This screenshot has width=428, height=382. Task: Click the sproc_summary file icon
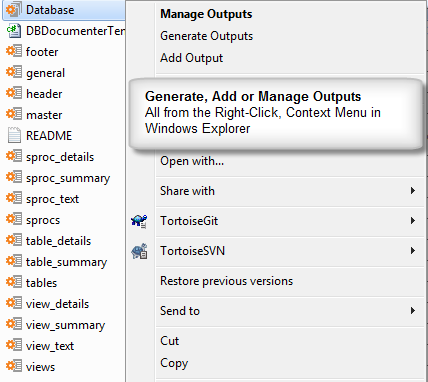(14, 178)
